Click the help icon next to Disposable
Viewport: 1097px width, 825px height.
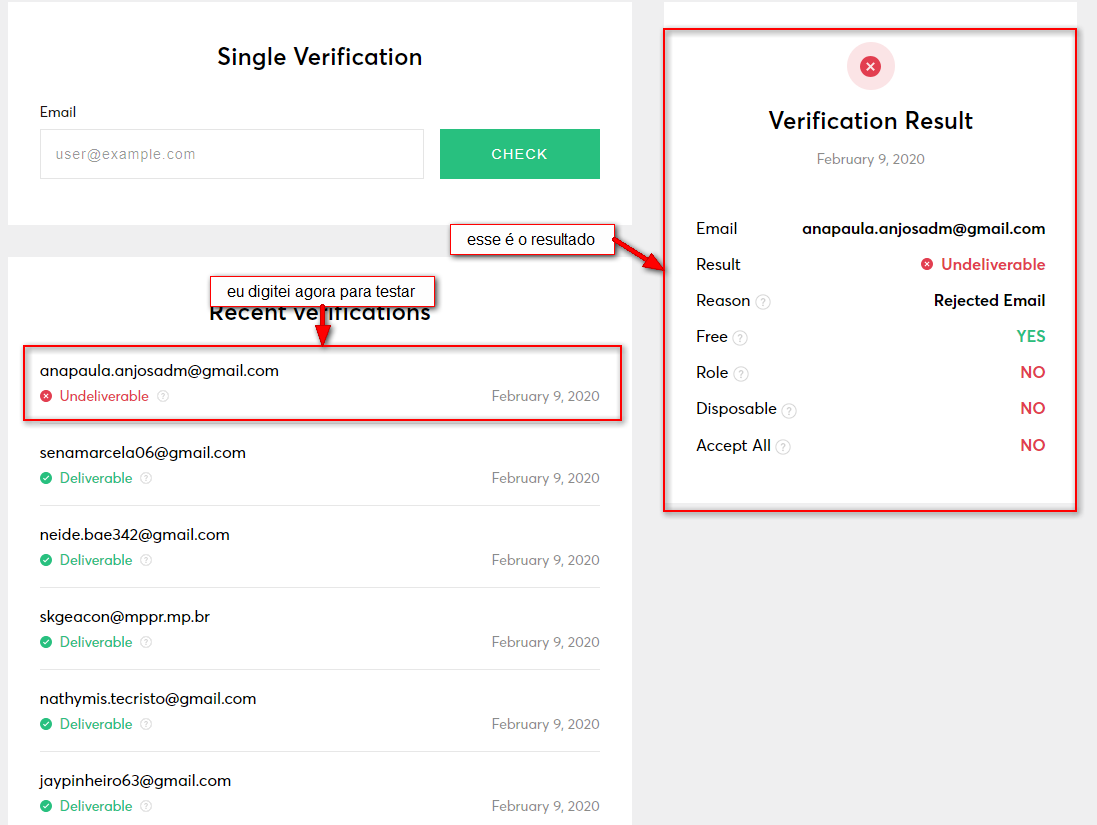coord(789,410)
